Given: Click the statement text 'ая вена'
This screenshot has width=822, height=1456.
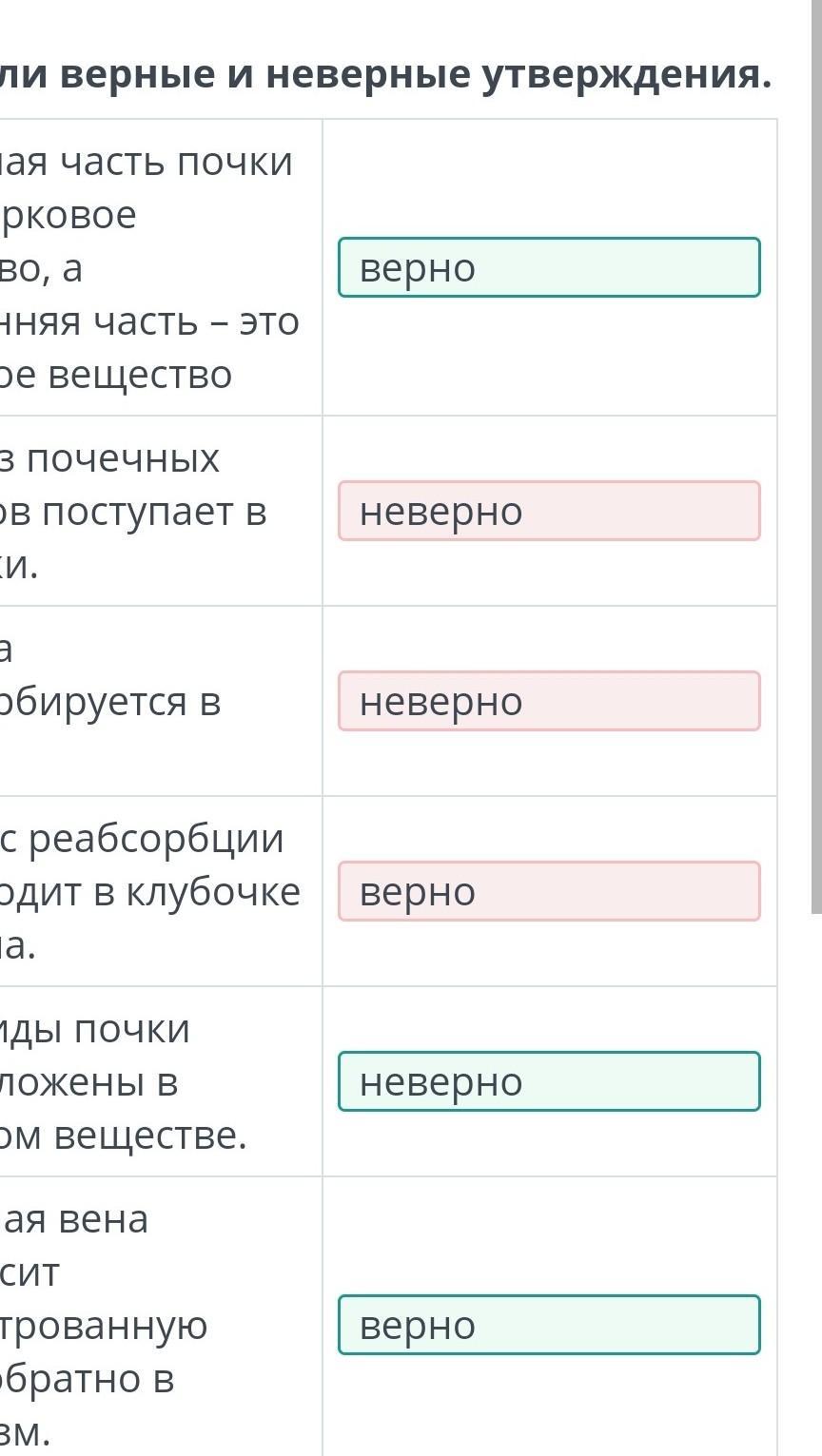Looking at the screenshot, I should tap(74, 1220).
